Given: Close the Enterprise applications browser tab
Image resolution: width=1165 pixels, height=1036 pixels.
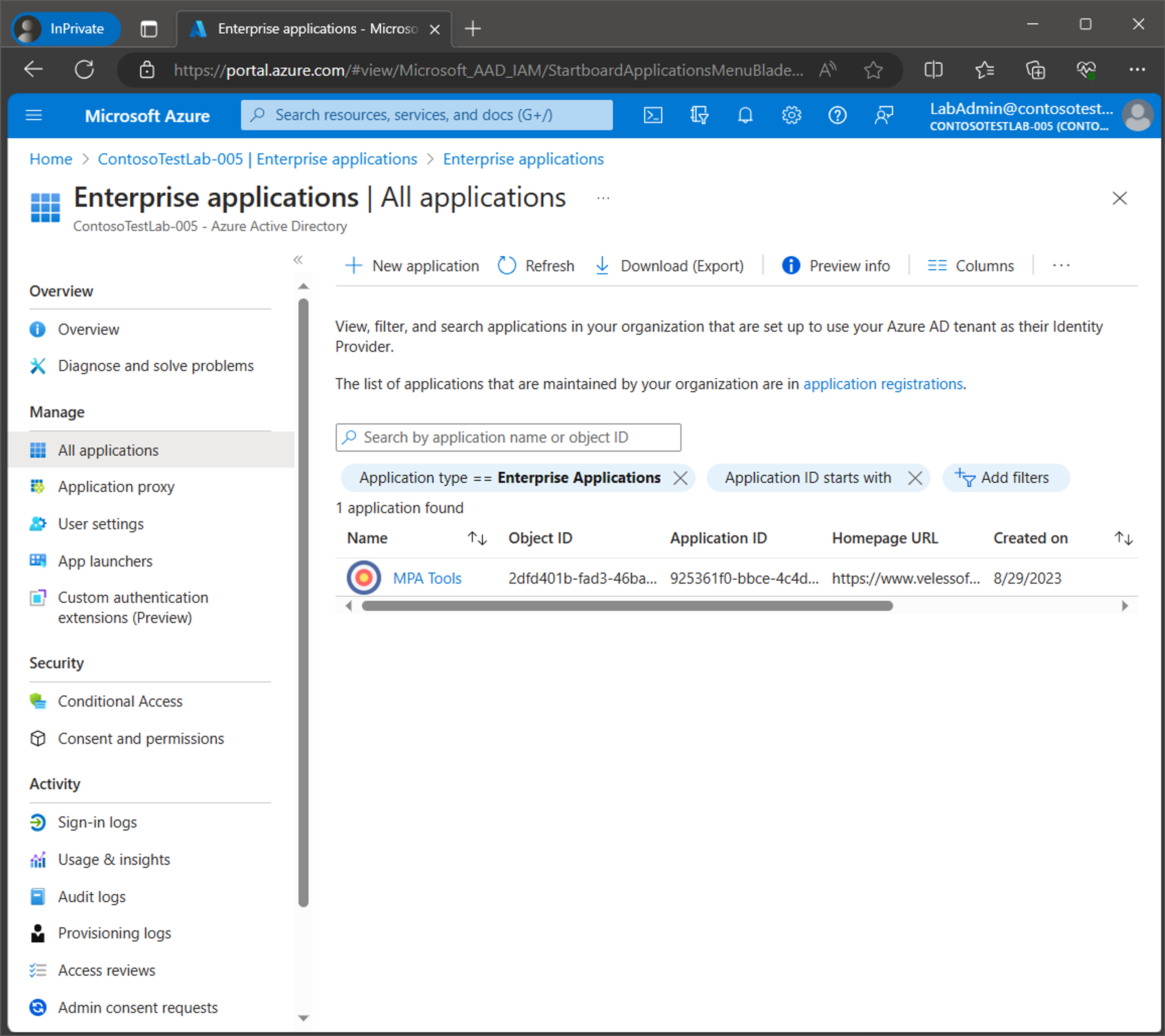Looking at the screenshot, I should pos(434,29).
